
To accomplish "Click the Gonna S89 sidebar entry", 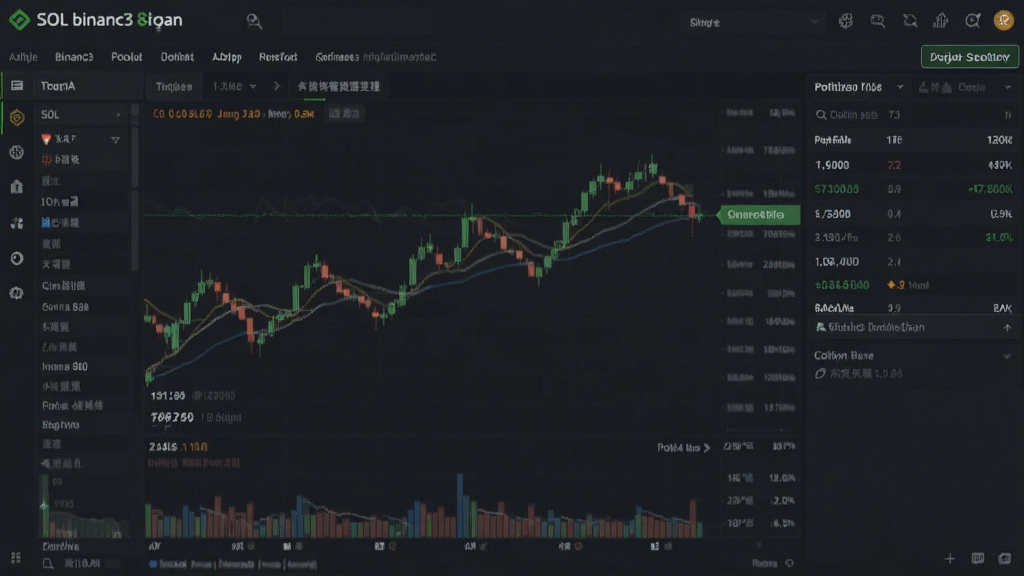I will (x=65, y=307).
